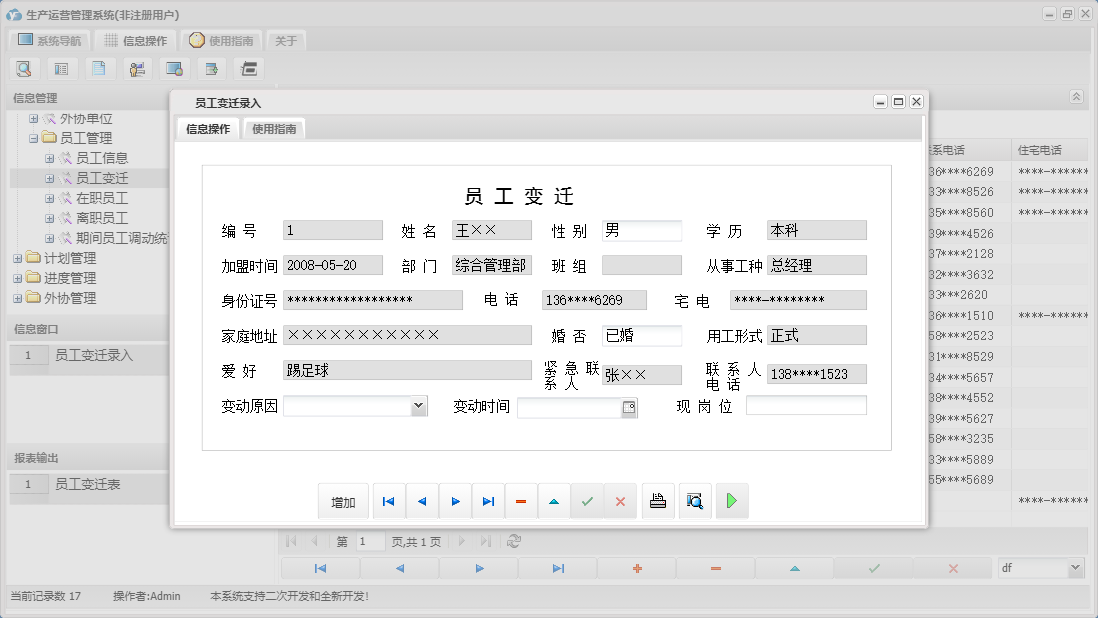Image resolution: width=1098 pixels, height=618 pixels.
Task: Jump to last record using navigation icon
Action: [x=487, y=501]
